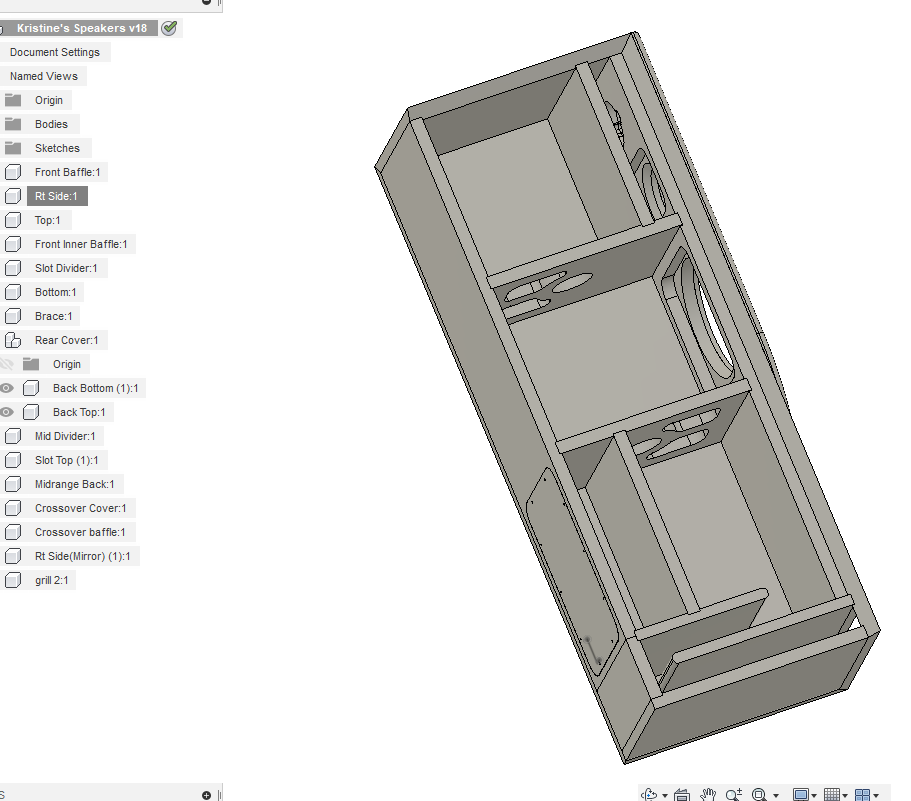Select the Brace:1 label
Screen dimensions: 911x801
pos(53,316)
